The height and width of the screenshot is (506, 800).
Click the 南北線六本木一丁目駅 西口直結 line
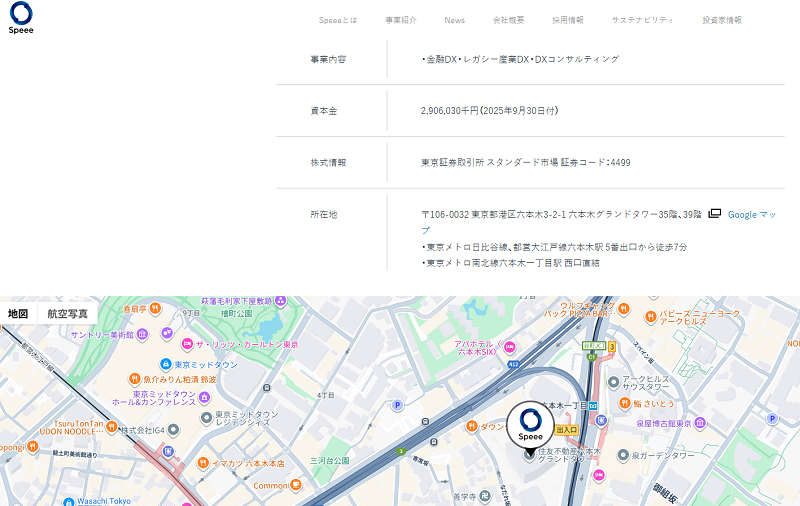510,263
